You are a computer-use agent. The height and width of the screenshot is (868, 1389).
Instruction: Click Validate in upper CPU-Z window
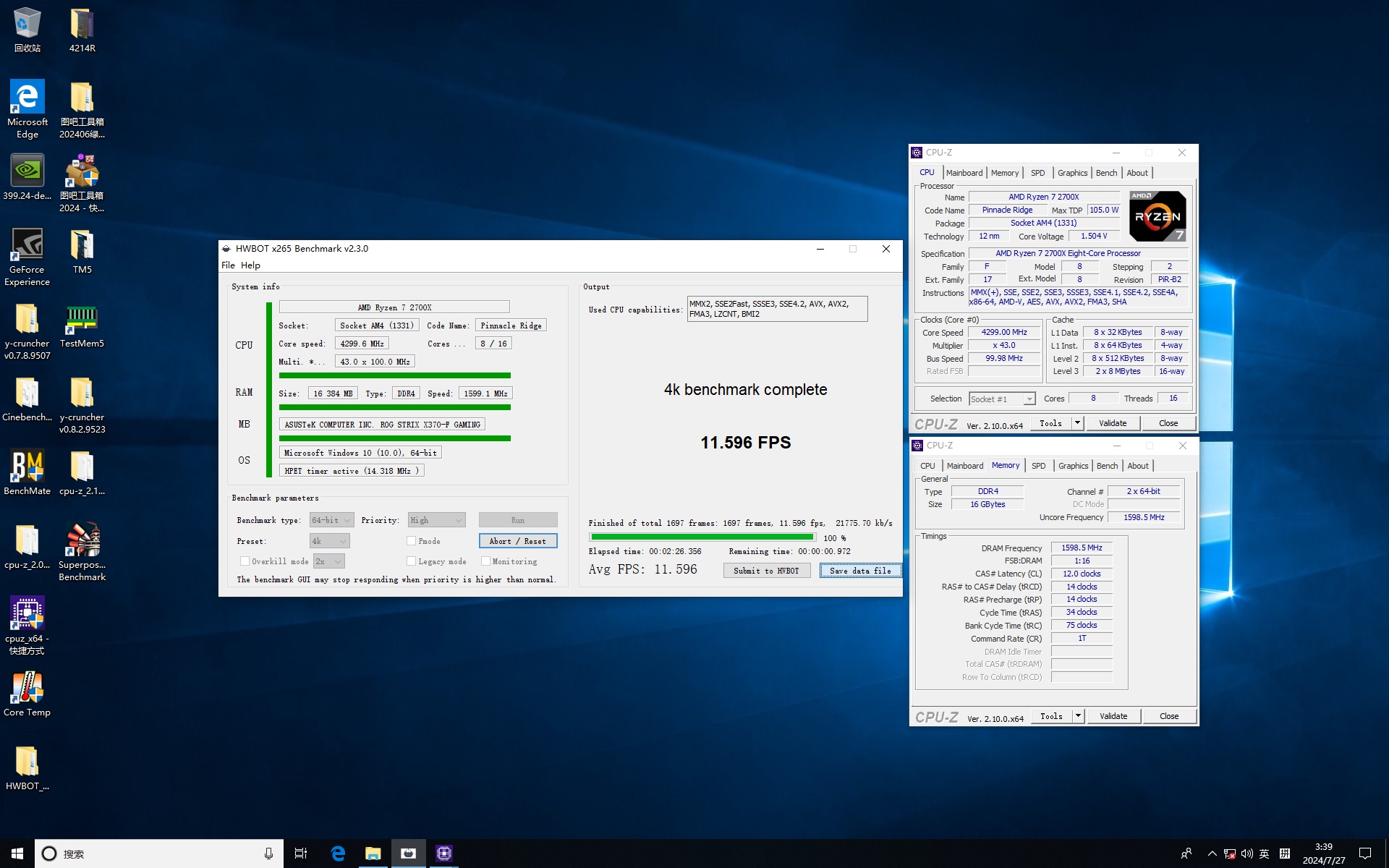(1113, 423)
